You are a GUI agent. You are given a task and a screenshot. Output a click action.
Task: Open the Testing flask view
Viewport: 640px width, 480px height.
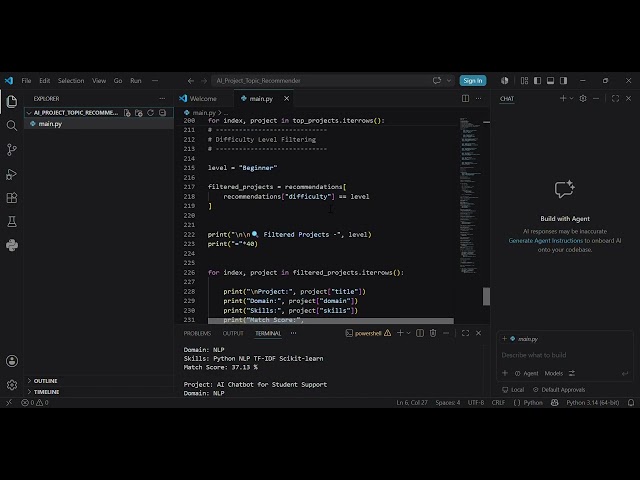12,222
